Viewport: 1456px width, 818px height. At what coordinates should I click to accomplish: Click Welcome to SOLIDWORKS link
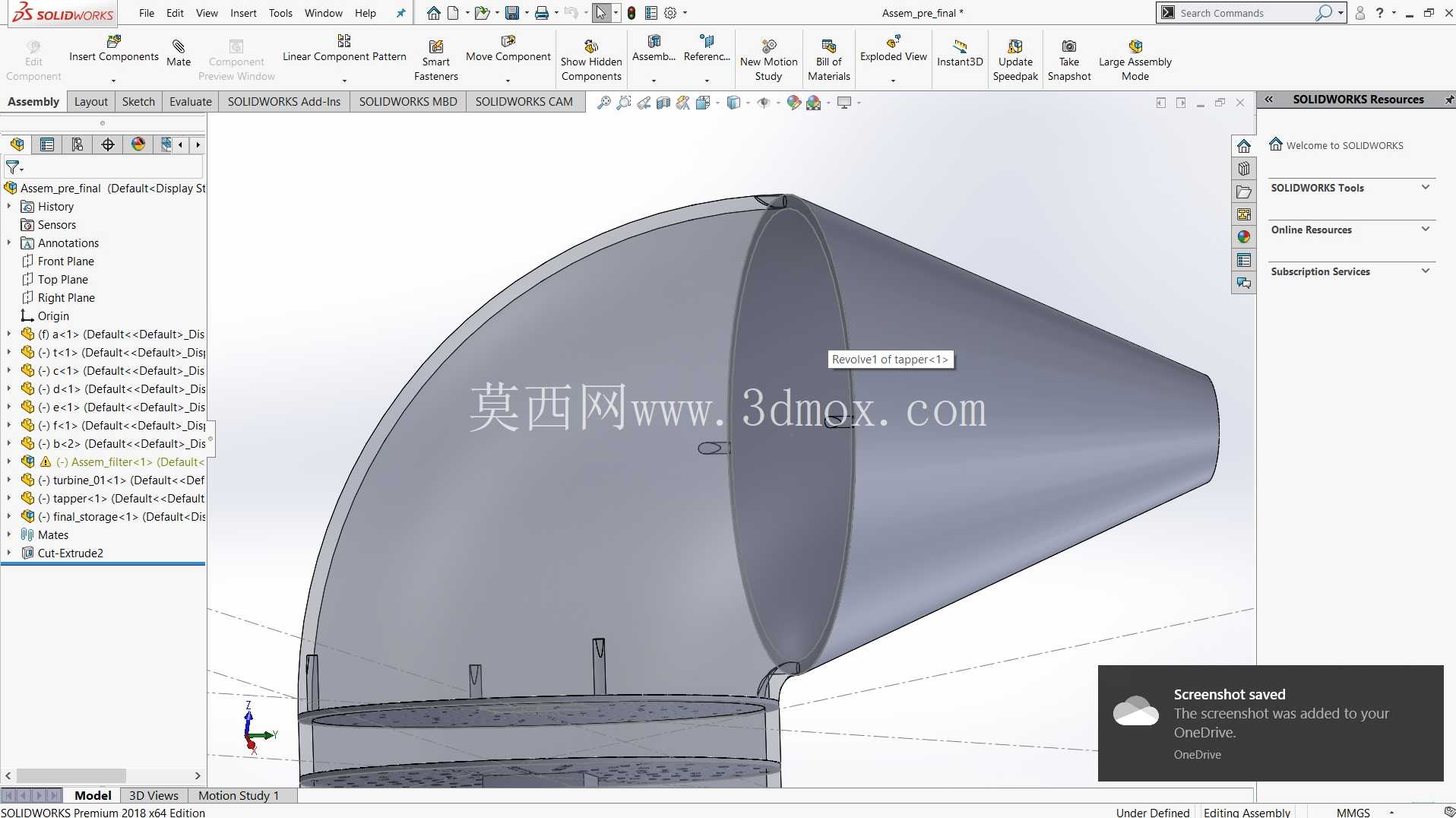[x=1344, y=145]
